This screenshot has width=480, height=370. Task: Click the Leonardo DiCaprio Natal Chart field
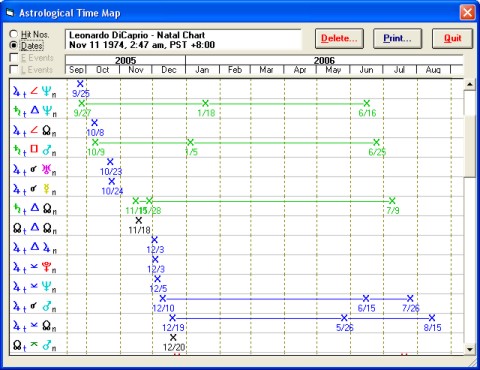(183, 40)
